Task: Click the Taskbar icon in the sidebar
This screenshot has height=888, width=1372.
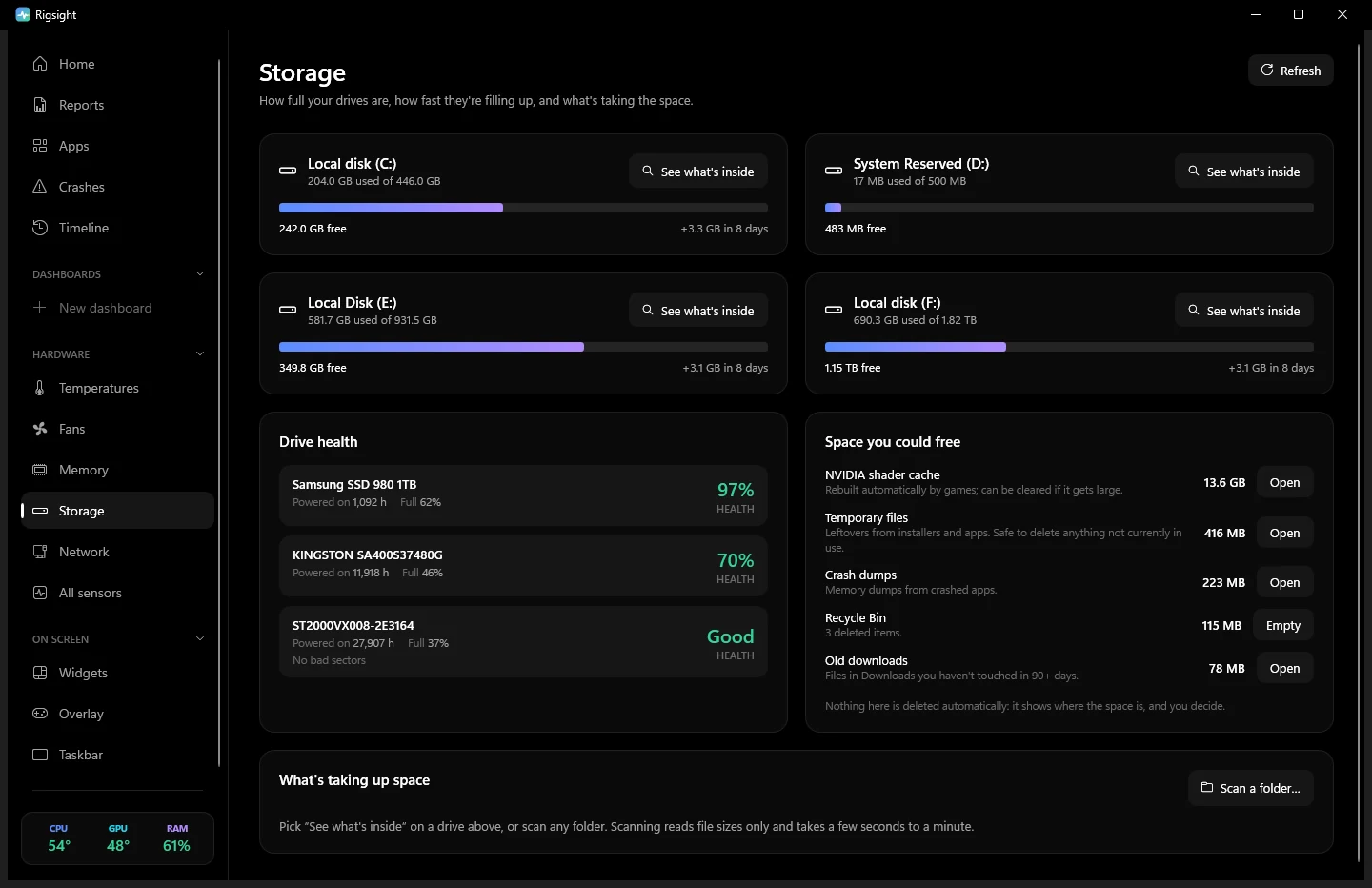Action: (x=40, y=755)
